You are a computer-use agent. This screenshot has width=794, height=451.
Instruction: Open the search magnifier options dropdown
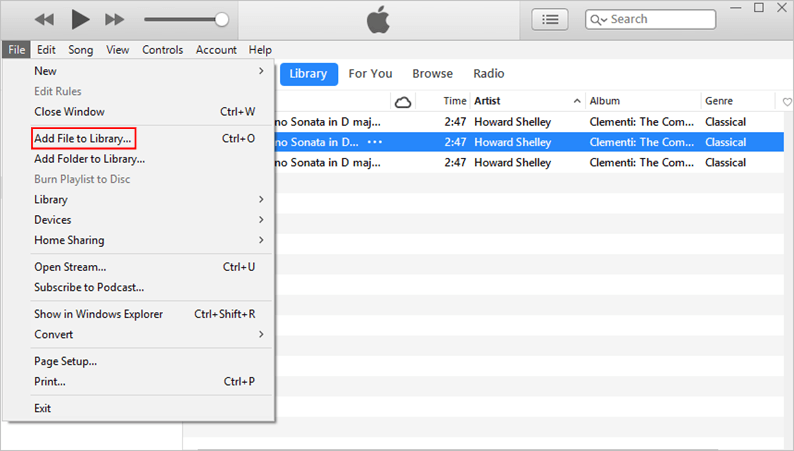599,20
